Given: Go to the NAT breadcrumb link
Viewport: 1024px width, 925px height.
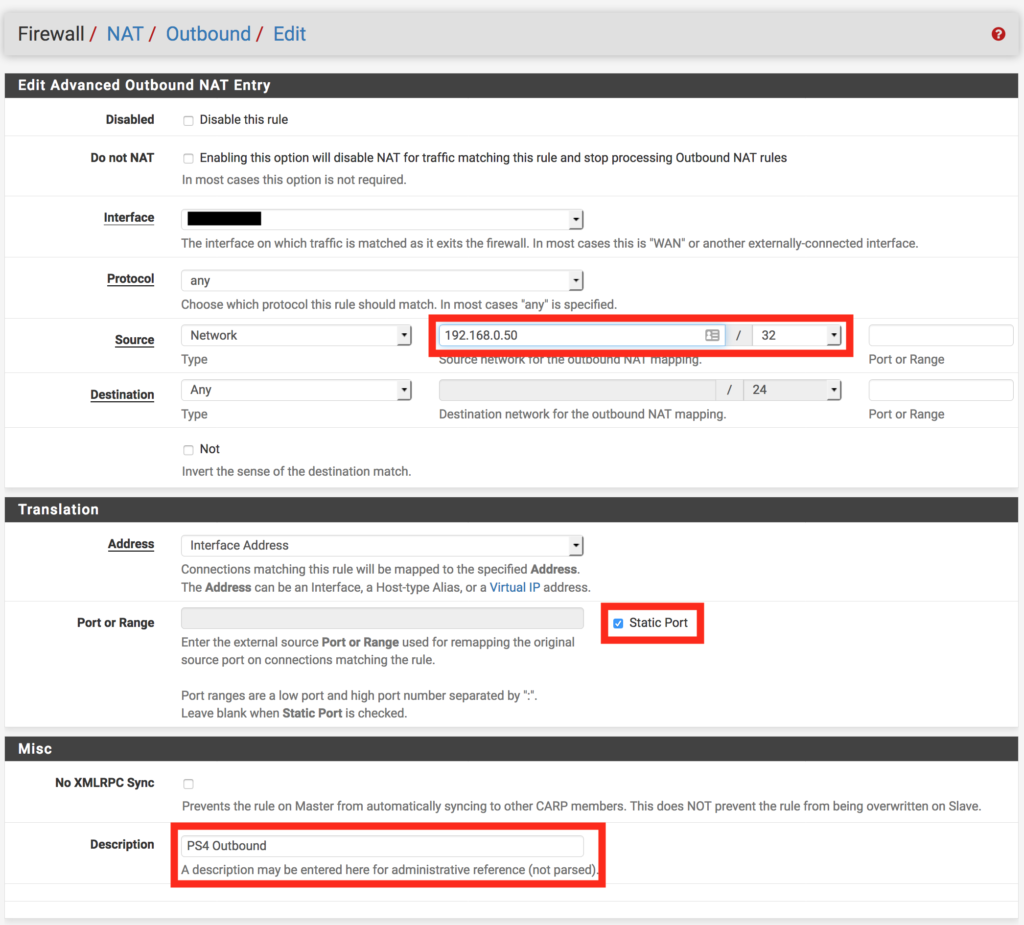Looking at the screenshot, I should pyautogui.click(x=125, y=34).
